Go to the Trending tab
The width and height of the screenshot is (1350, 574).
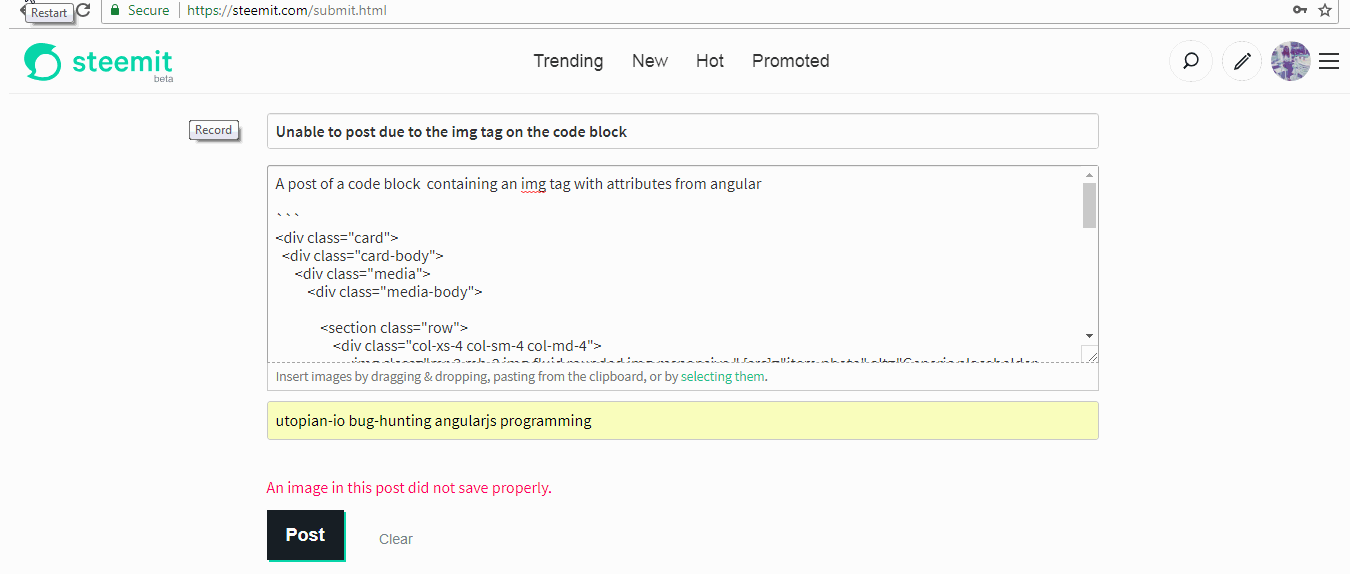[x=568, y=61]
